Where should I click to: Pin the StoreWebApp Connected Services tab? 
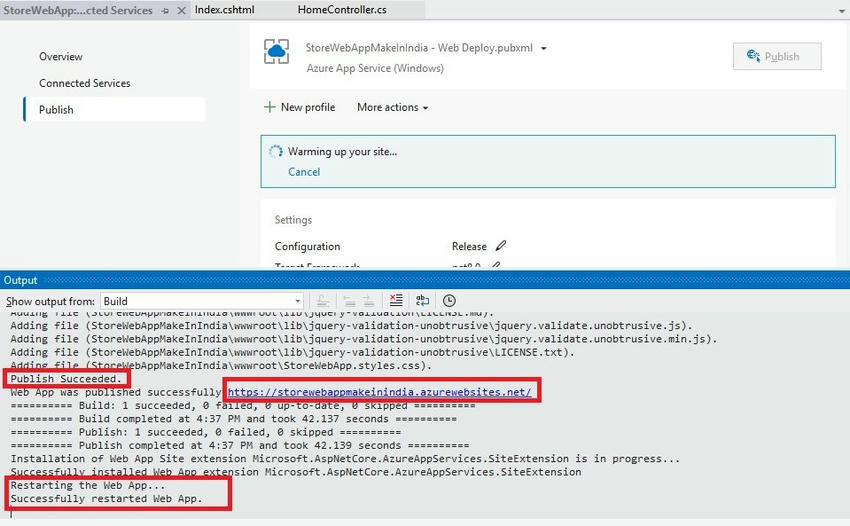165,11
